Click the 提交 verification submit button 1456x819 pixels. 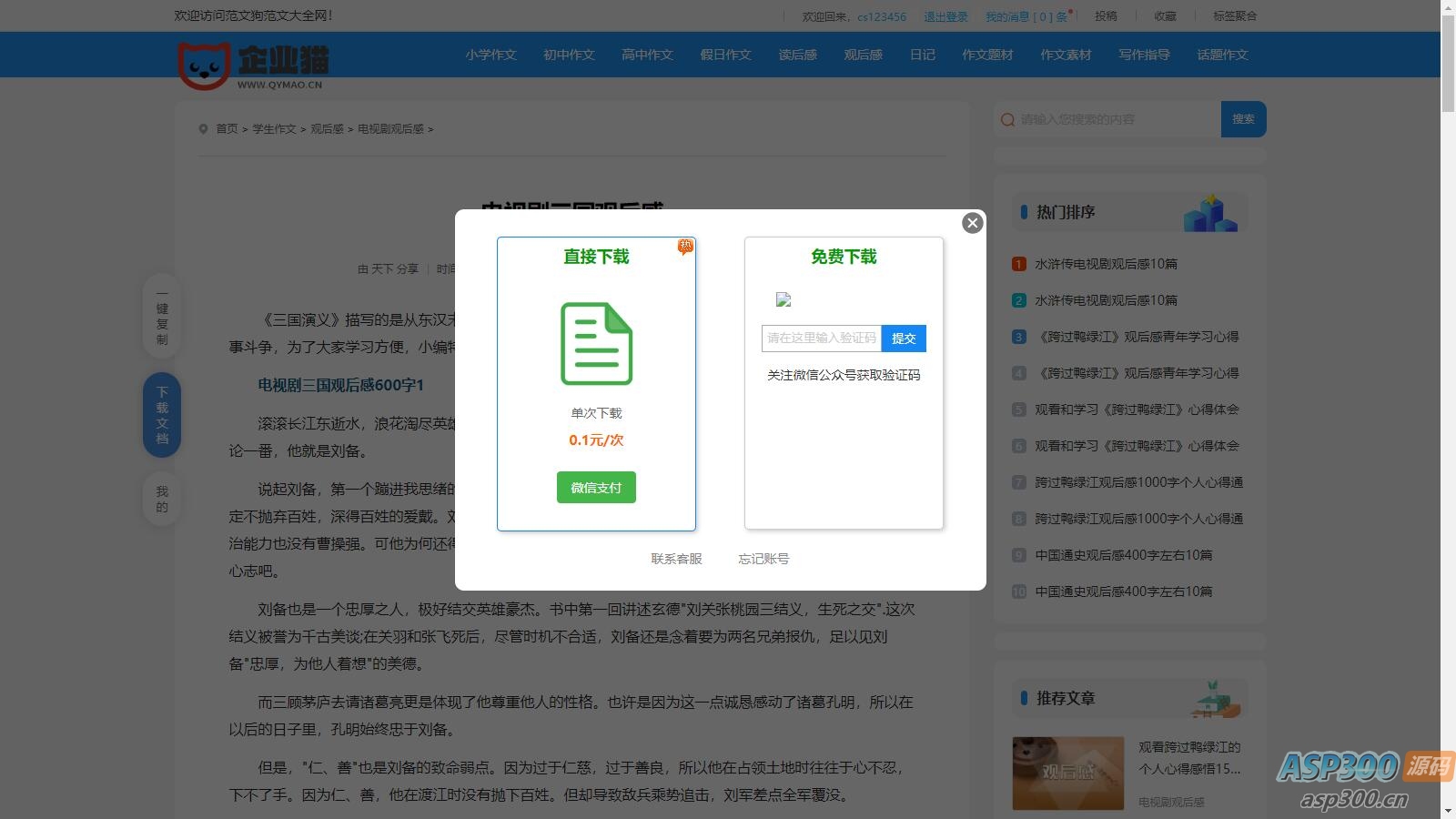(x=904, y=338)
